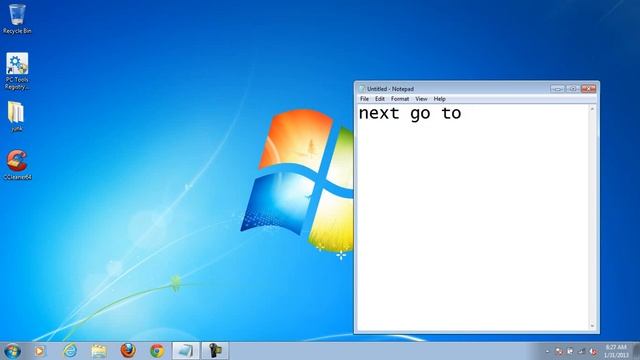The height and width of the screenshot is (360, 640).
Task: Click the muted volume speaker tray icon
Action: (593, 351)
